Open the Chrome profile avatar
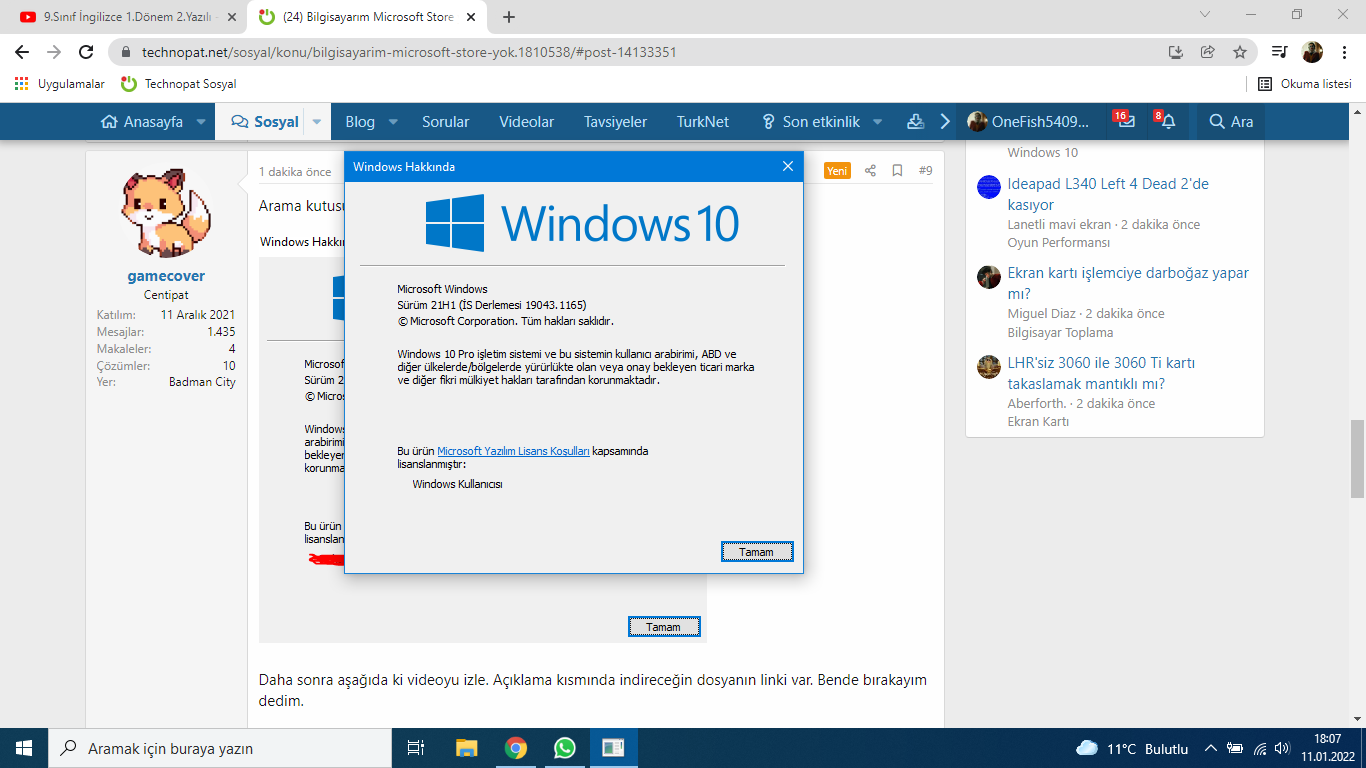Screen dimensions: 1366x768 (1312, 52)
